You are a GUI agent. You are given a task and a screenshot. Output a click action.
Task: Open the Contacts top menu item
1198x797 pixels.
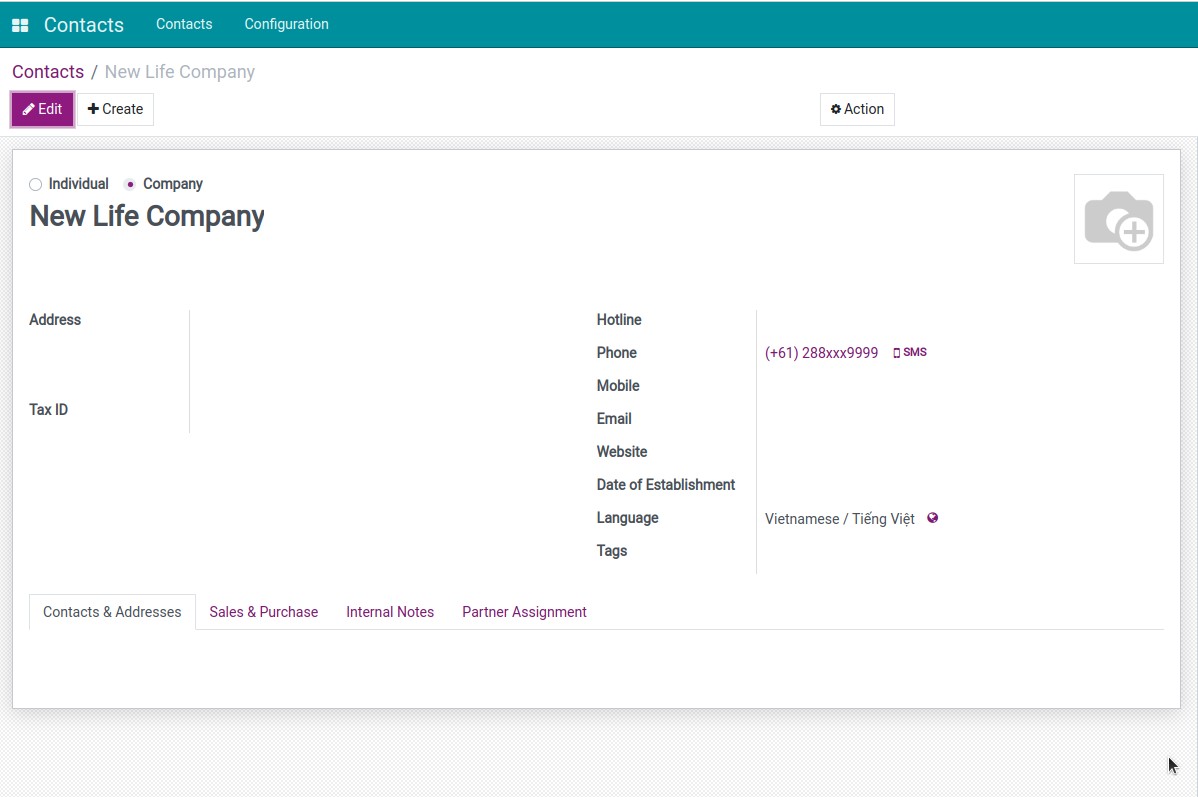pos(184,24)
